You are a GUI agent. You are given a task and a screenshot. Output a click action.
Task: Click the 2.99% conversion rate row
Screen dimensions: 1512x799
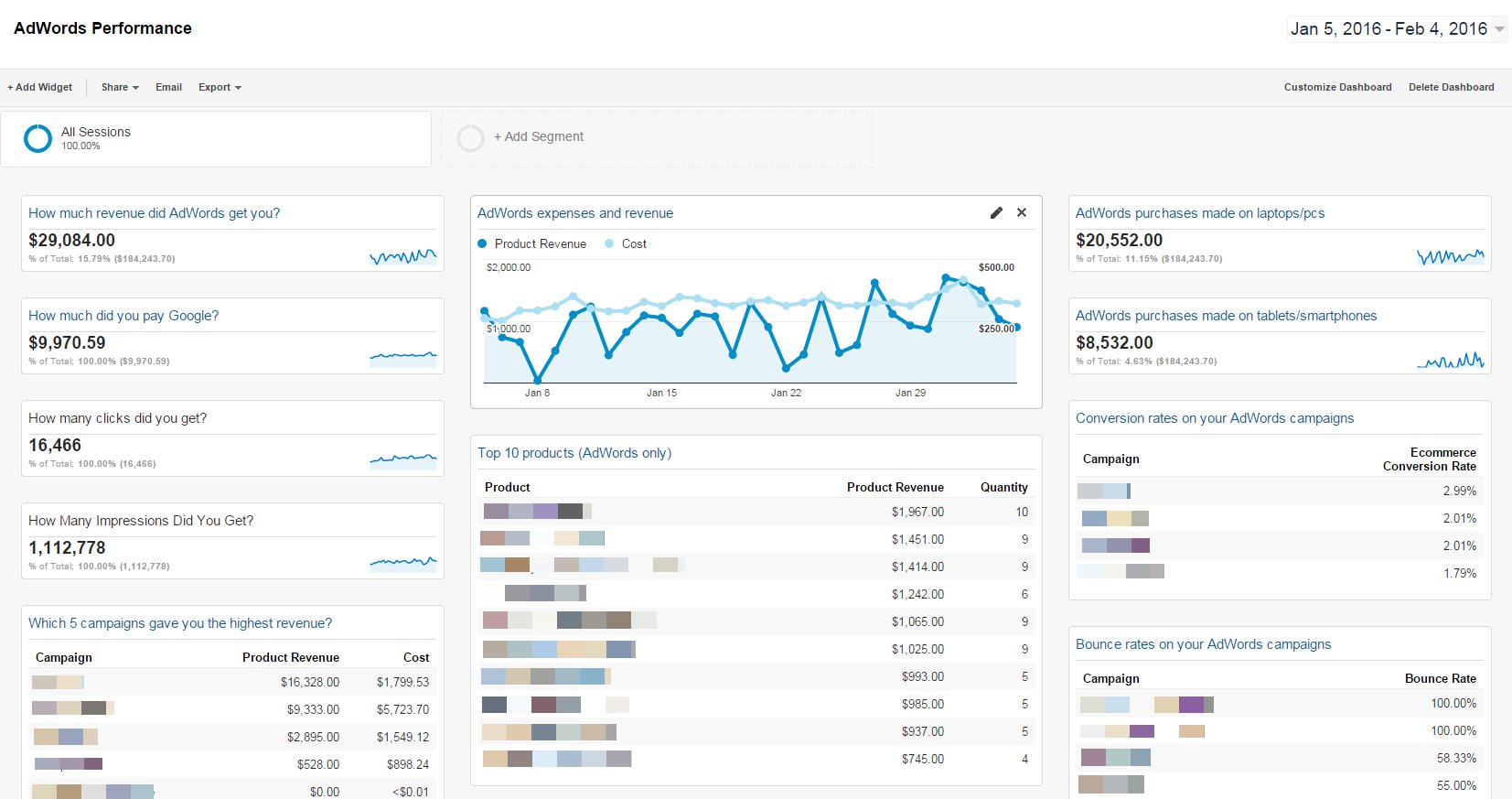1280,491
